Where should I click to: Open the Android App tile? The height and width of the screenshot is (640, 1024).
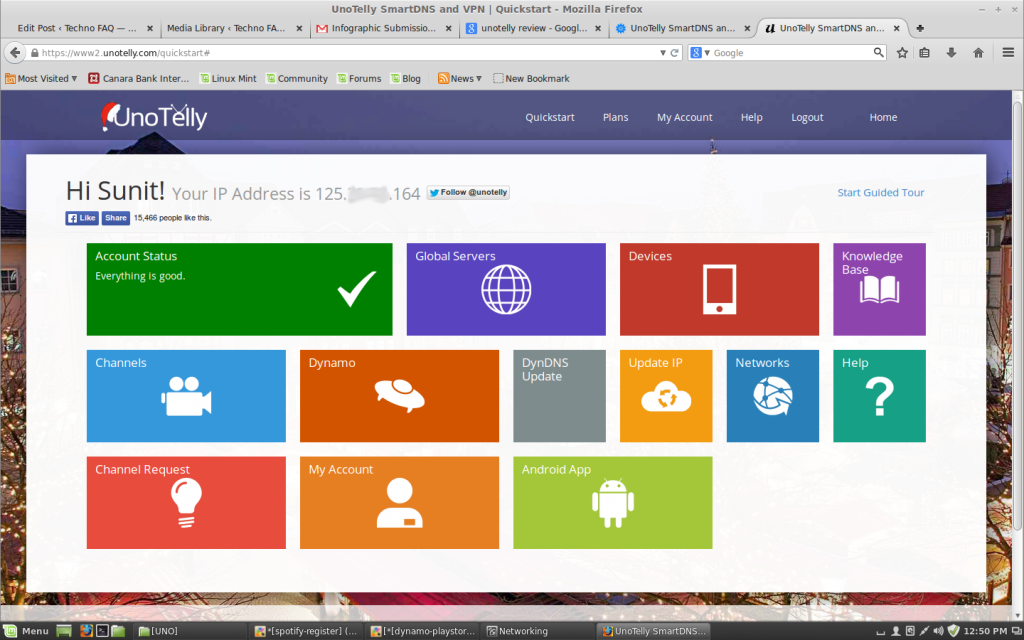612,503
